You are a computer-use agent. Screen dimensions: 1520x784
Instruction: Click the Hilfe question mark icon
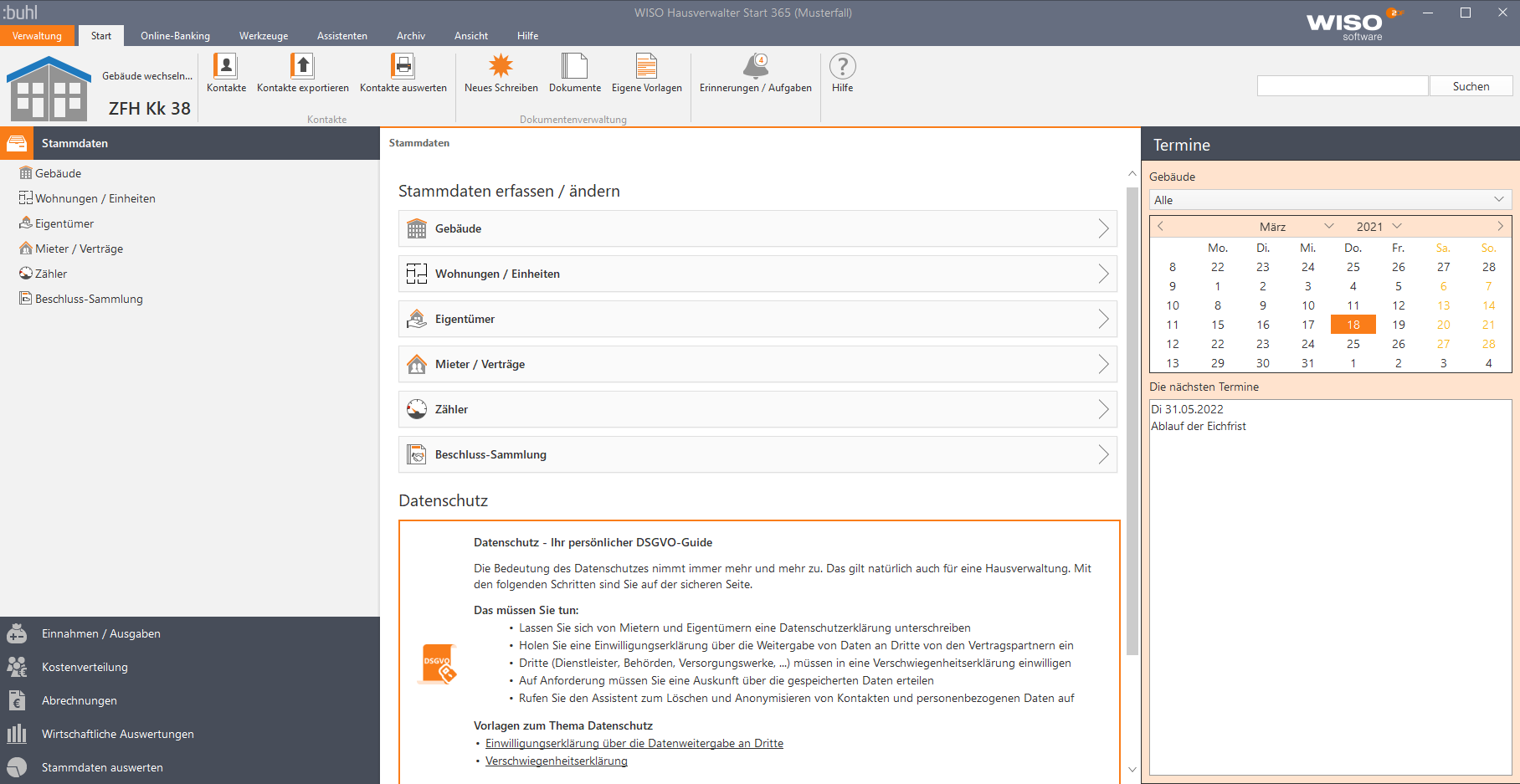click(842, 67)
